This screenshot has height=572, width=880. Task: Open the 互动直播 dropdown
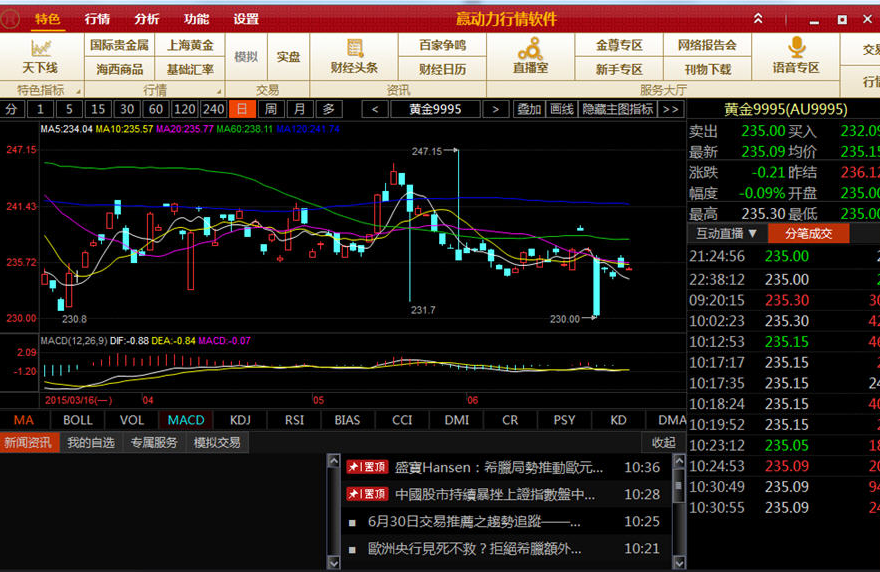point(727,234)
